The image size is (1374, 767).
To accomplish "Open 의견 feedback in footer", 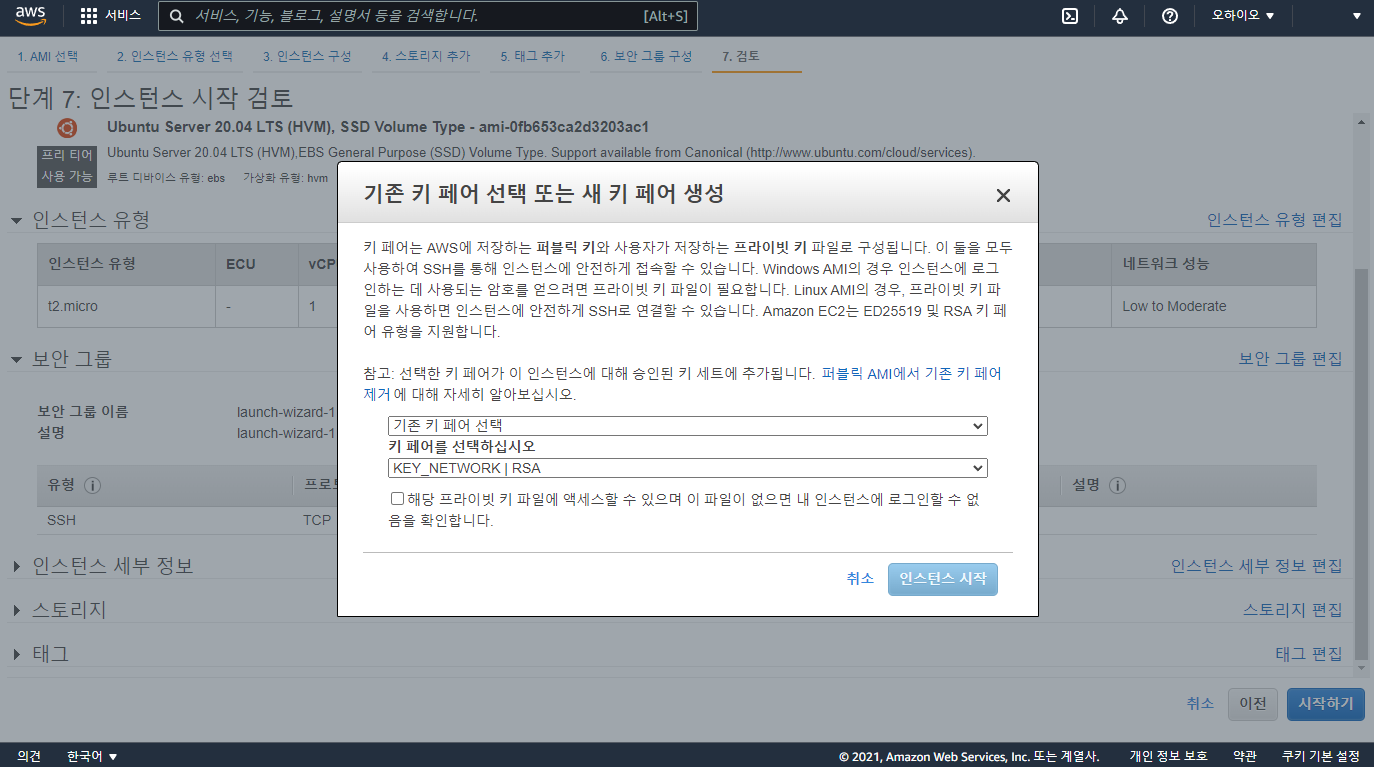I will coord(29,756).
